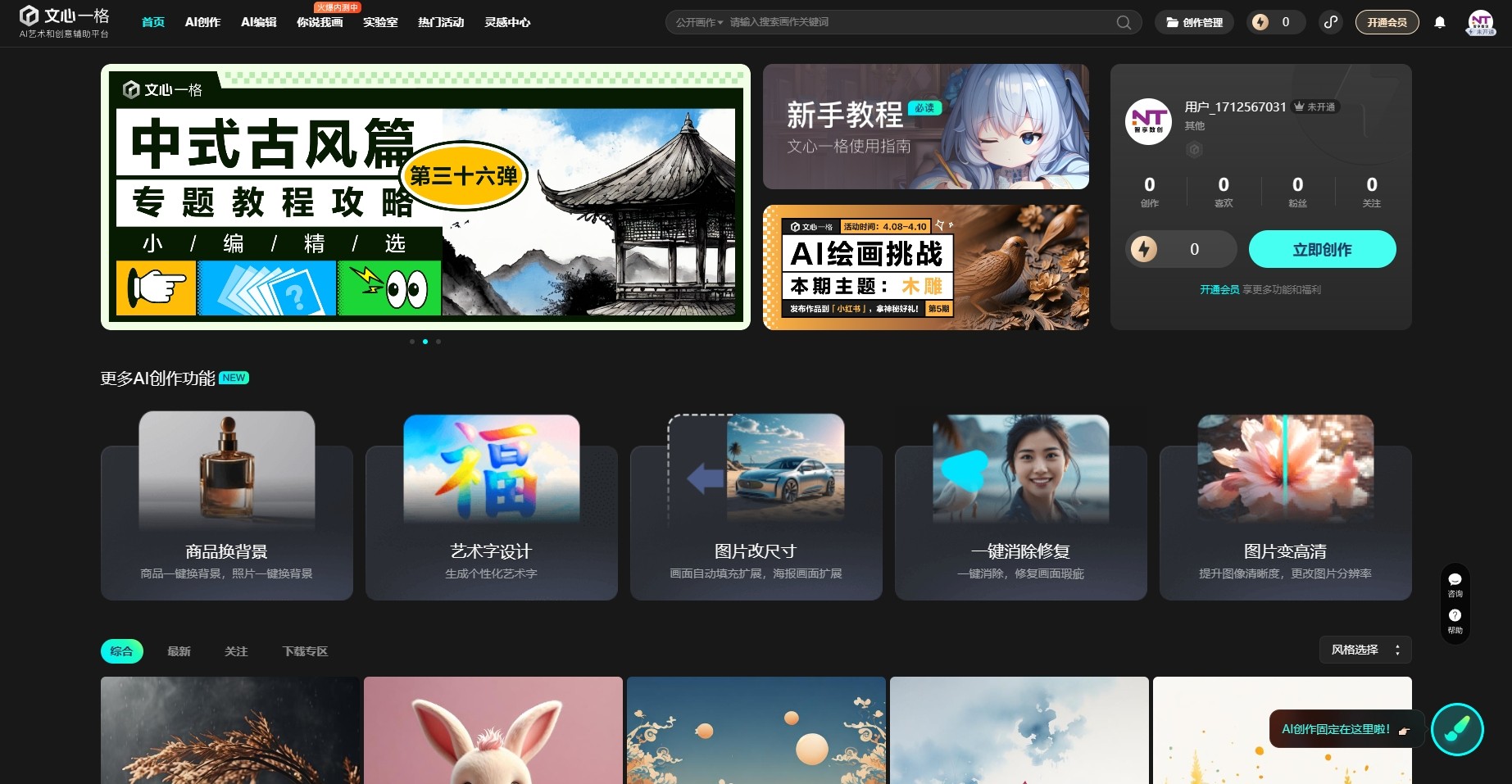Click the AI创作固定在这里啦 tooltip

pyautogui.click(x=1346, y=729)
